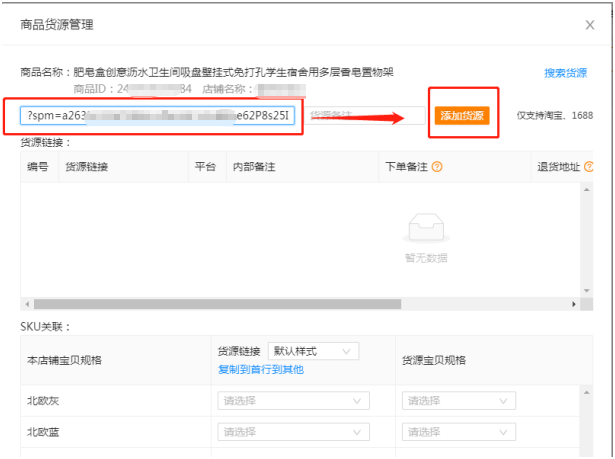Click the 仅支持淘宝、1688 note text
Viewport: 615px width, 459px height.
point(554,116)
